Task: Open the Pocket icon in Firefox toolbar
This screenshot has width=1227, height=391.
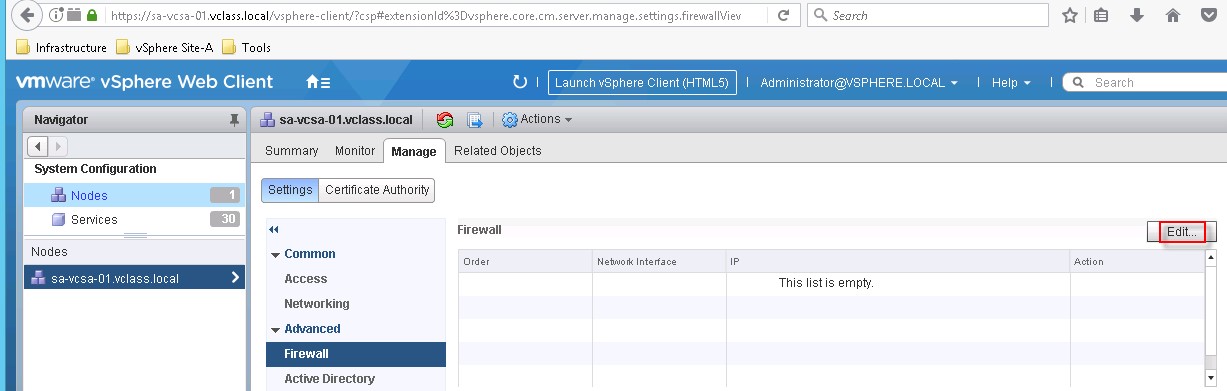Action: [1208, 16]
